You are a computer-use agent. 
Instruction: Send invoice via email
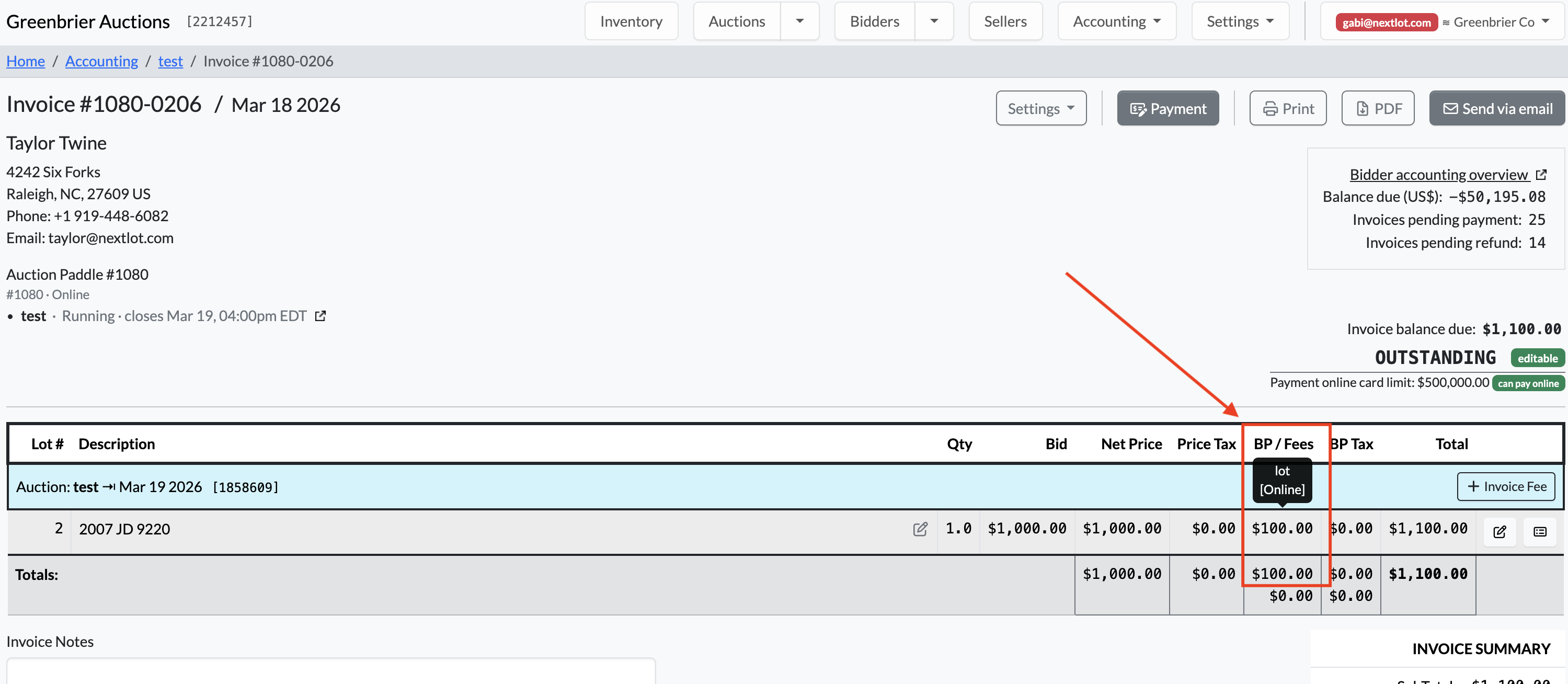tap(1497, 108)
